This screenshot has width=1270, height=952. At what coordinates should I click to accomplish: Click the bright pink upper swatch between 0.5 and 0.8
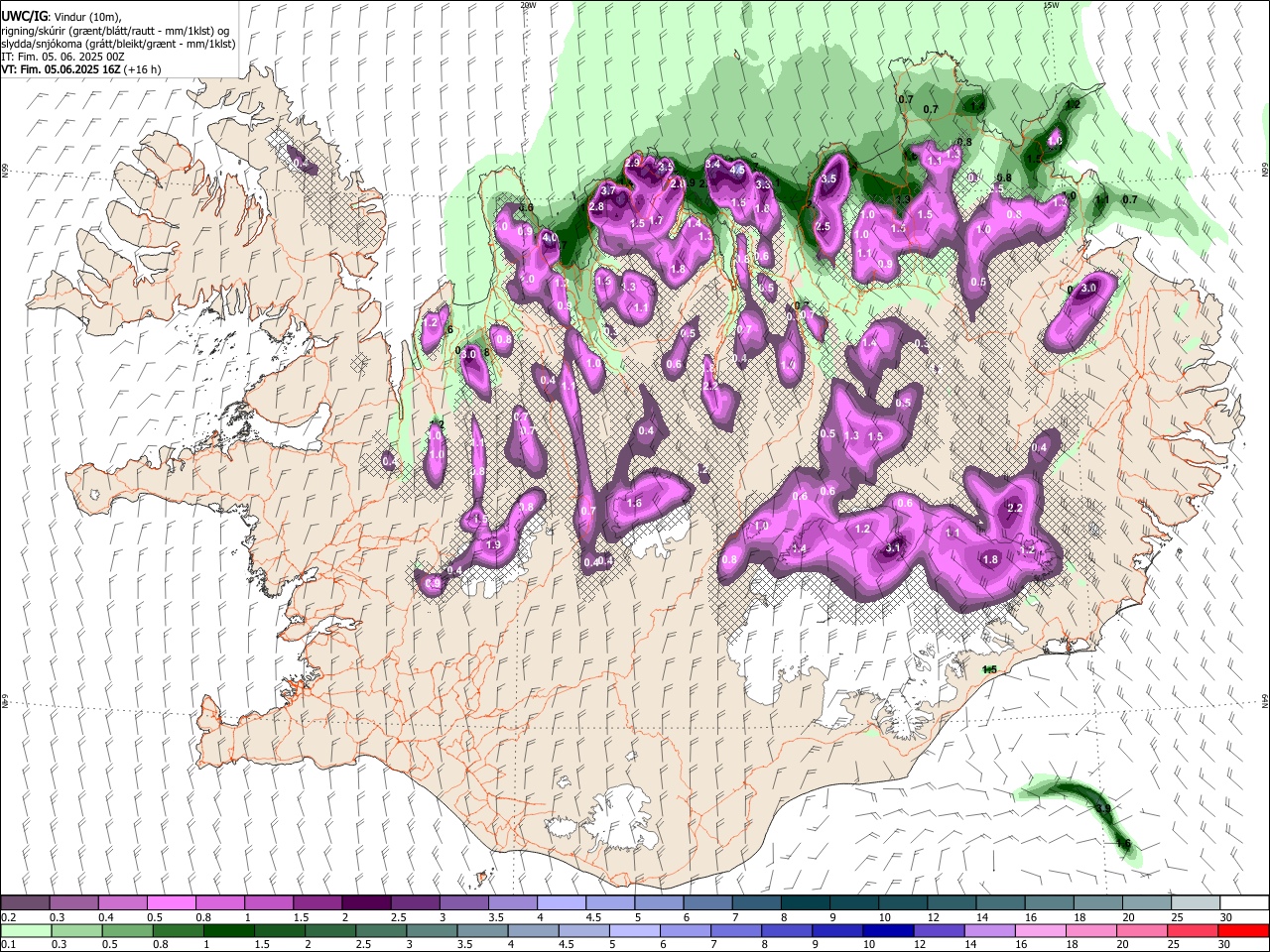[172, 903]
